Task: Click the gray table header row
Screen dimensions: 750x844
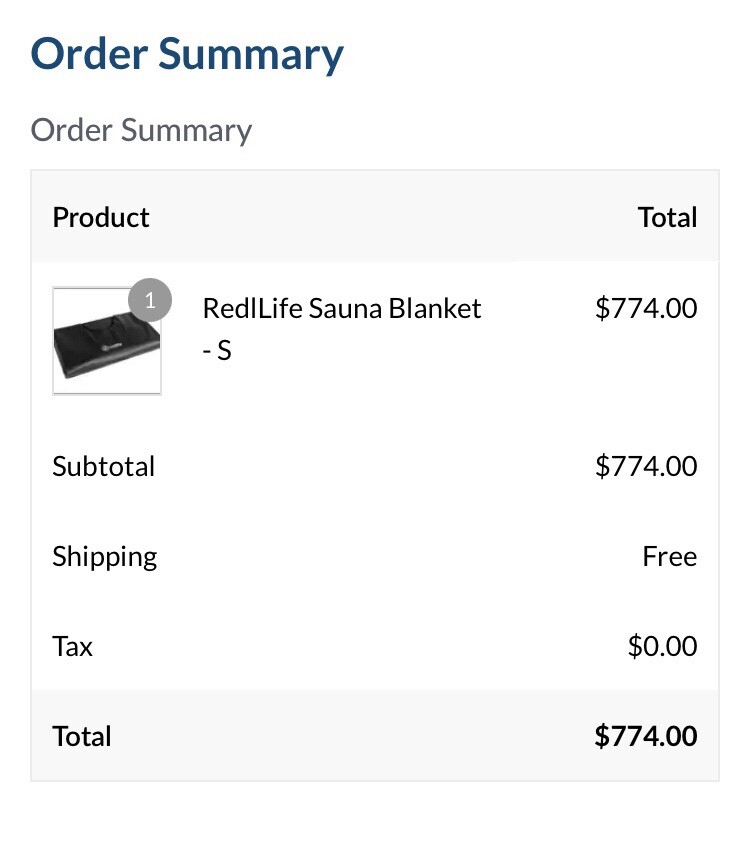Action: [x=375, y=216]
